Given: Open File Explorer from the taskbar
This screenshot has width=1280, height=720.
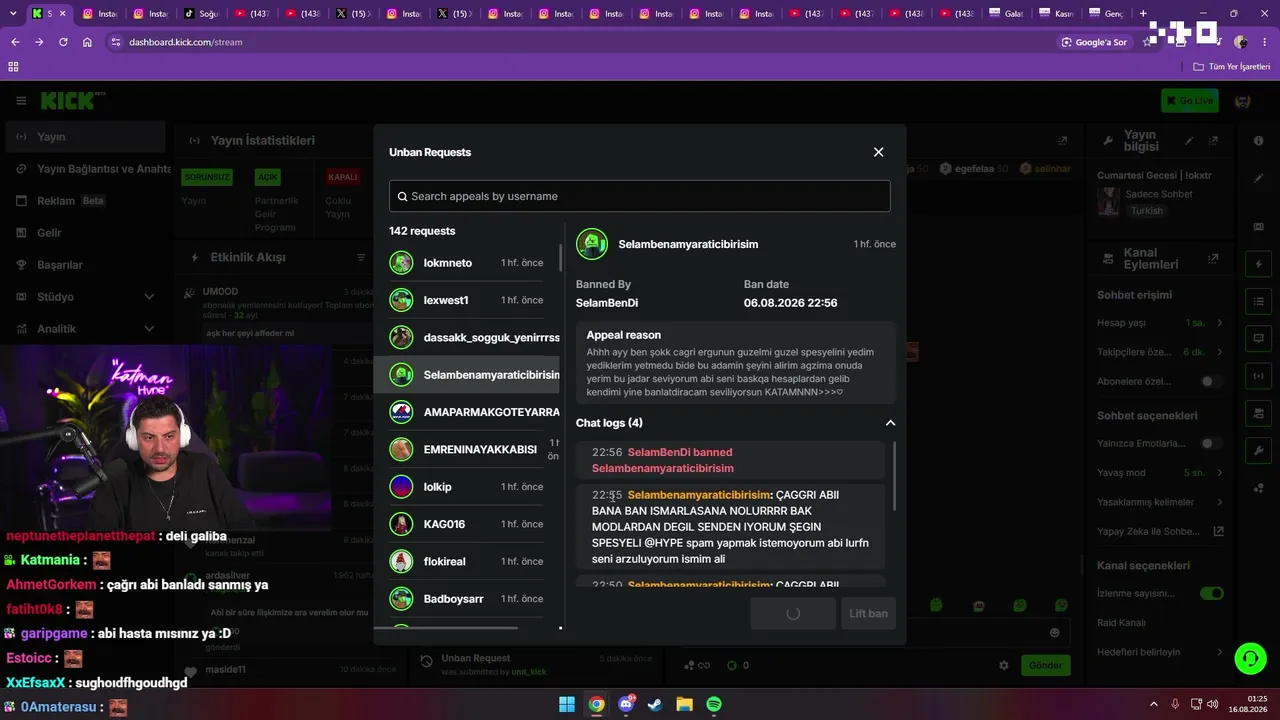Looking at the screenshot, I should 684,704.
